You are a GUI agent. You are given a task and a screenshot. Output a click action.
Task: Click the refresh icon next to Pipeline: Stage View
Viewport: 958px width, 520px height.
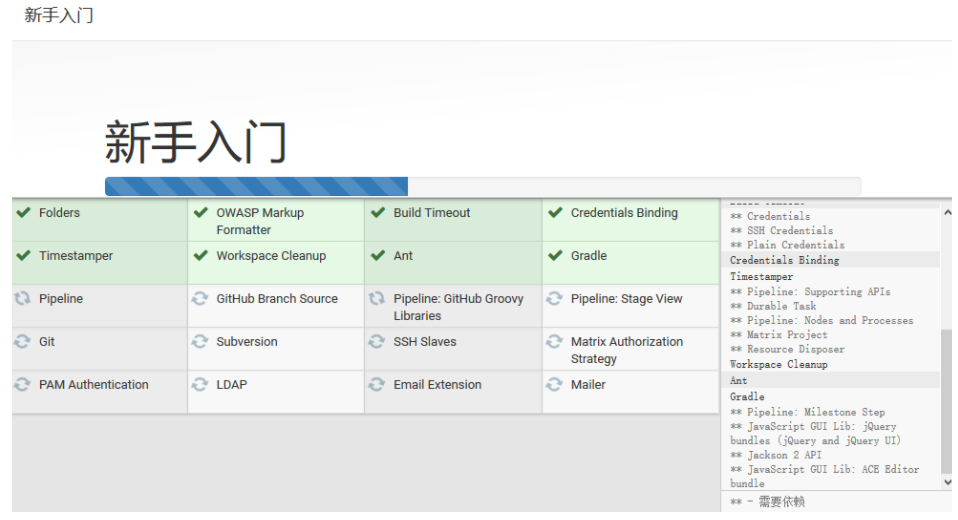(554, 298)
